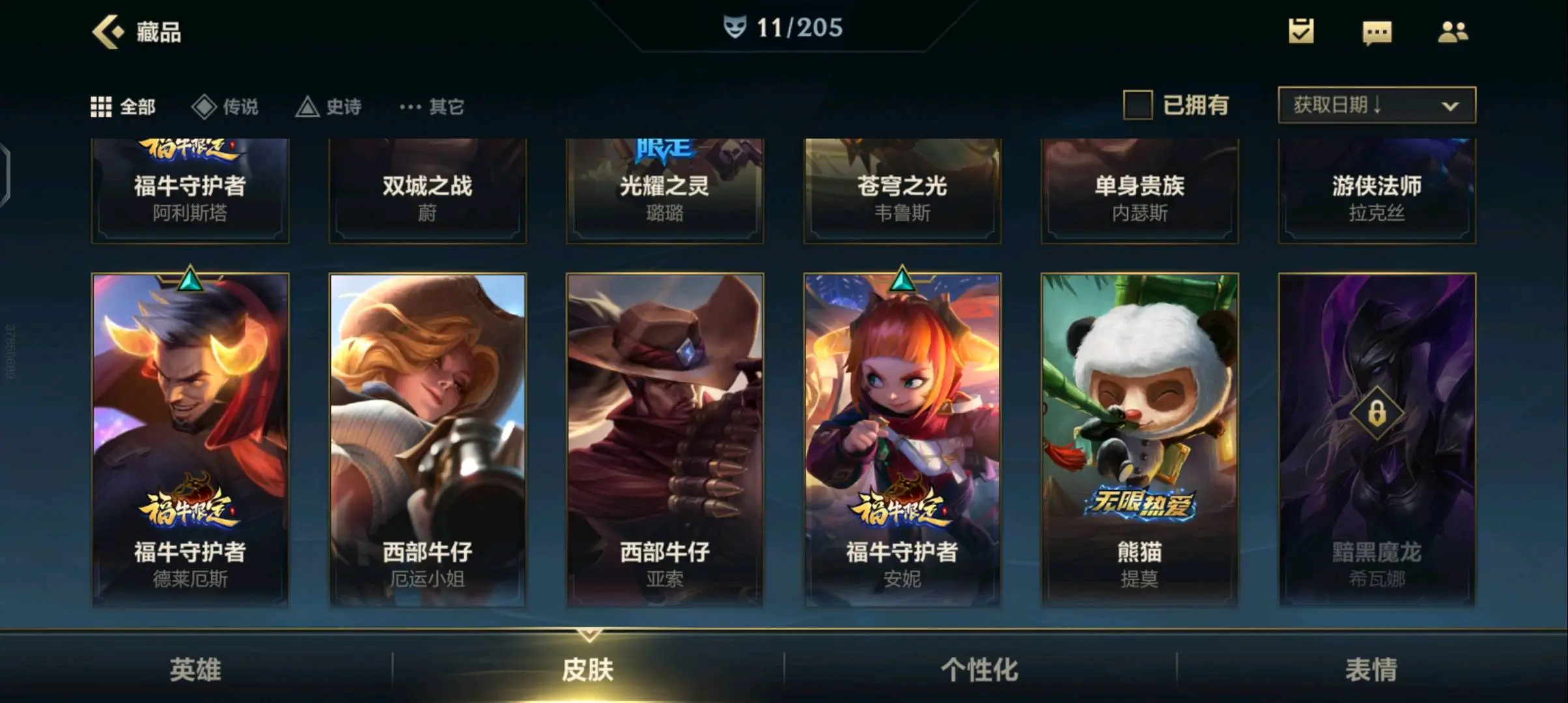Open the chat message bubble icon

pyautogui.click(x=1377, y=33)
